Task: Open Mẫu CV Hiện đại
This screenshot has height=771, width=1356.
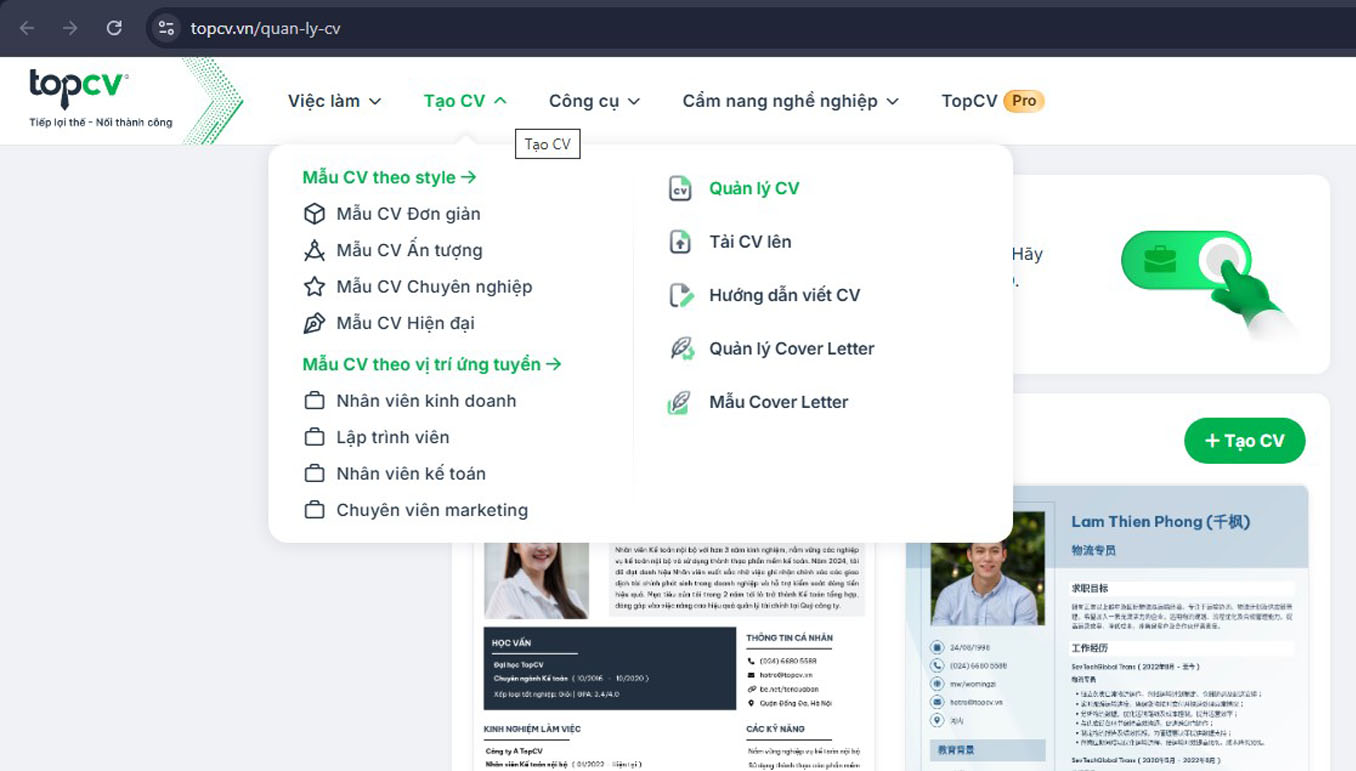Action: pyautogui.click(x=405, y=323)
